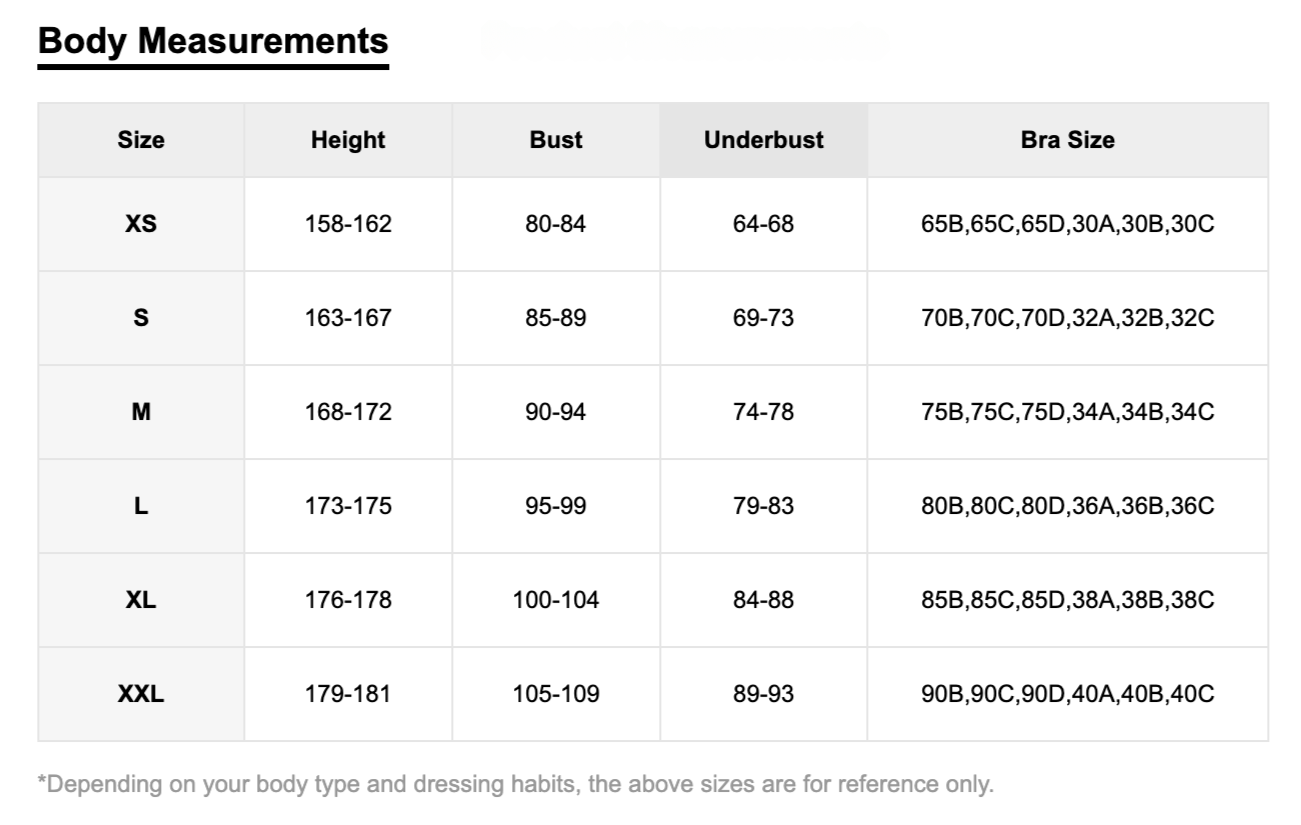Select the XL size row label
Screen dimensions: 1301x825
pyautogui.click(x=141, y=600)
